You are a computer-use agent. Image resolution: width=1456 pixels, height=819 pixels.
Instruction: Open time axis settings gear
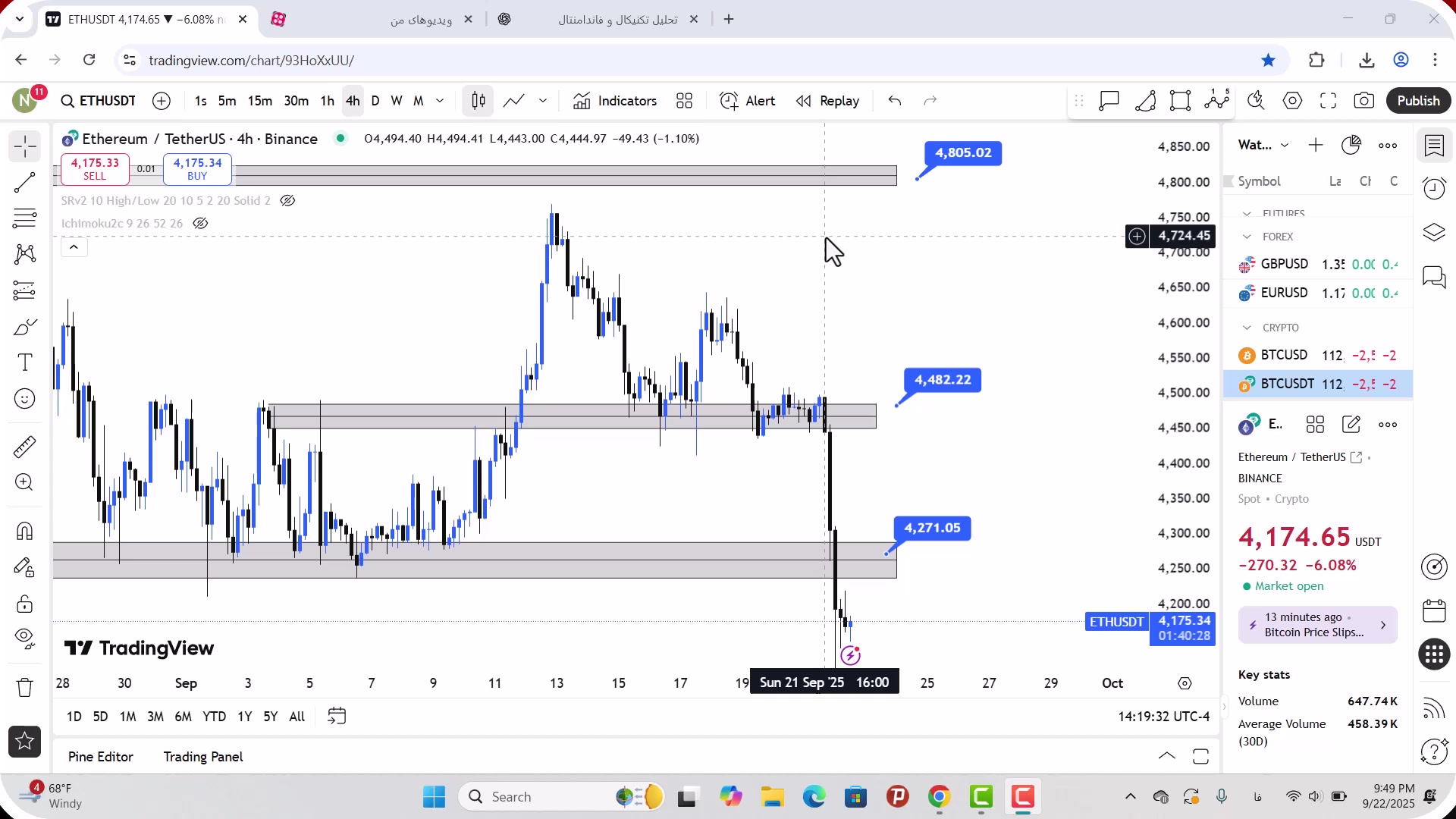tap(1185, 684)
